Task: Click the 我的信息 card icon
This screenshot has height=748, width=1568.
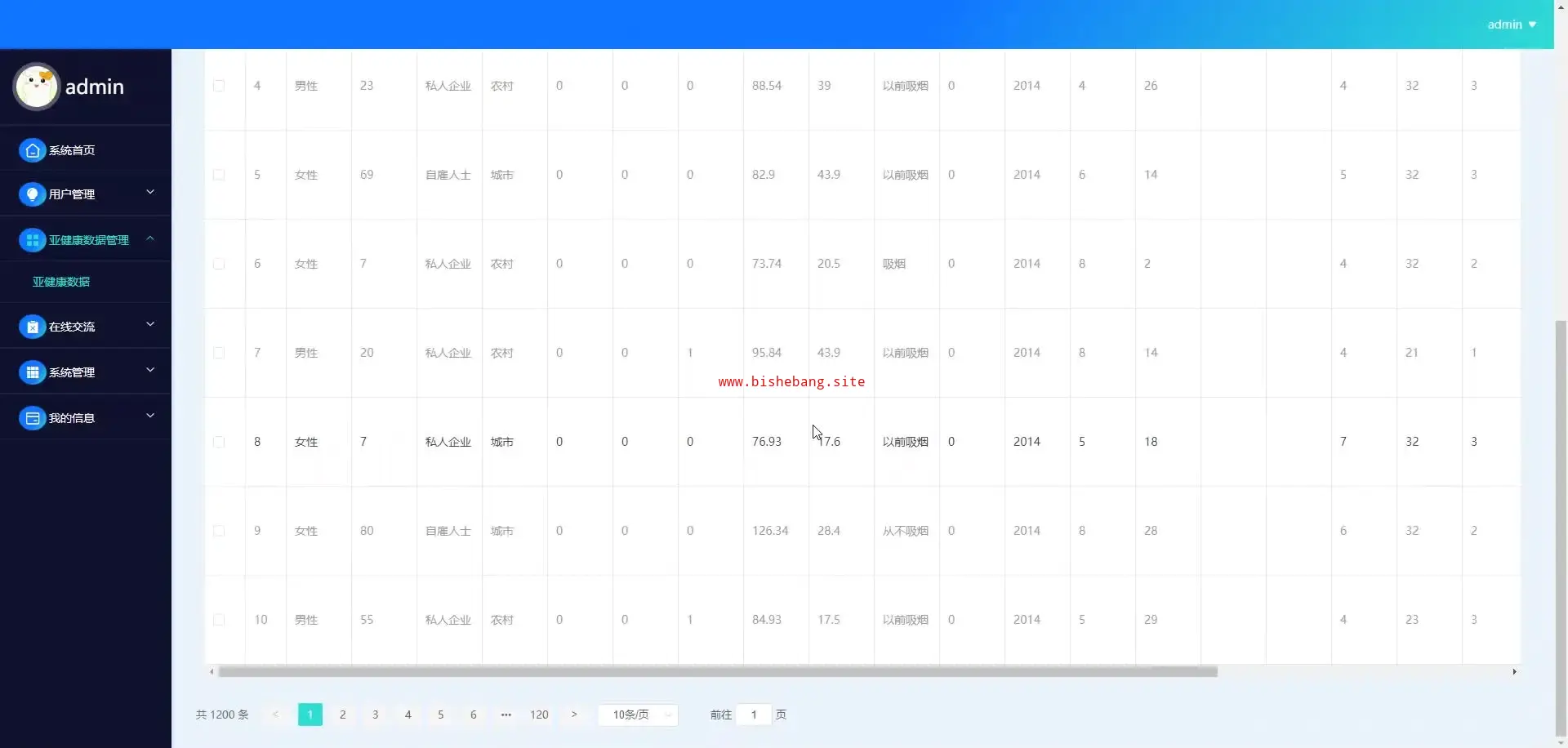Action: pos(32,418)
